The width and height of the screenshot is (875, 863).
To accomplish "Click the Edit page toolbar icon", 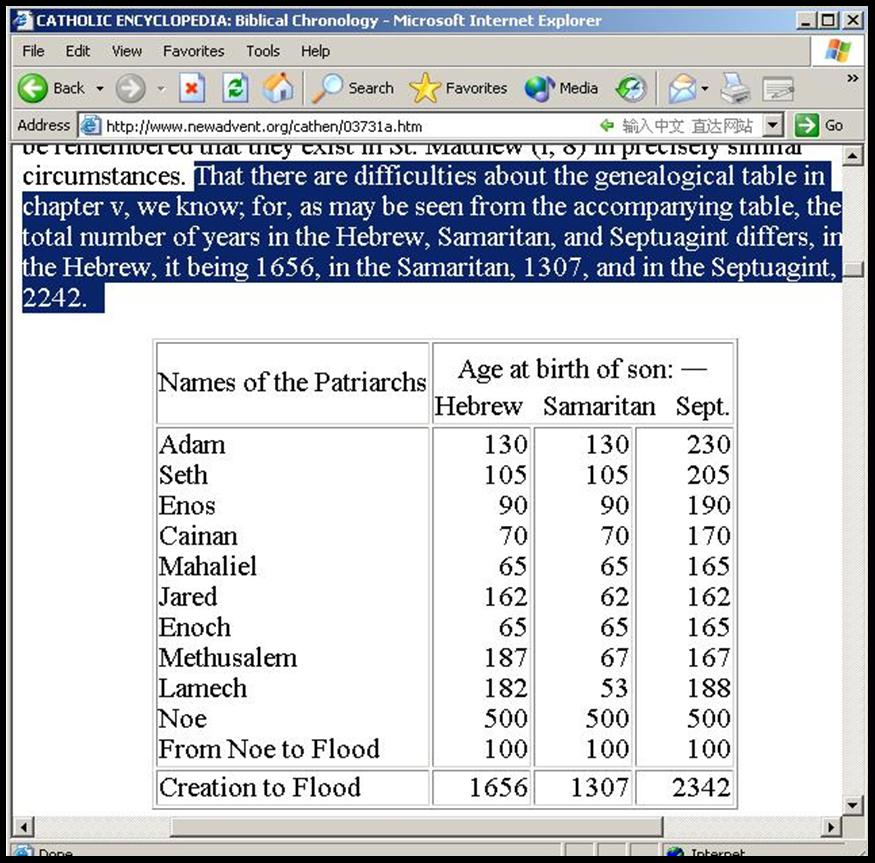I will (x=778, y=88).
